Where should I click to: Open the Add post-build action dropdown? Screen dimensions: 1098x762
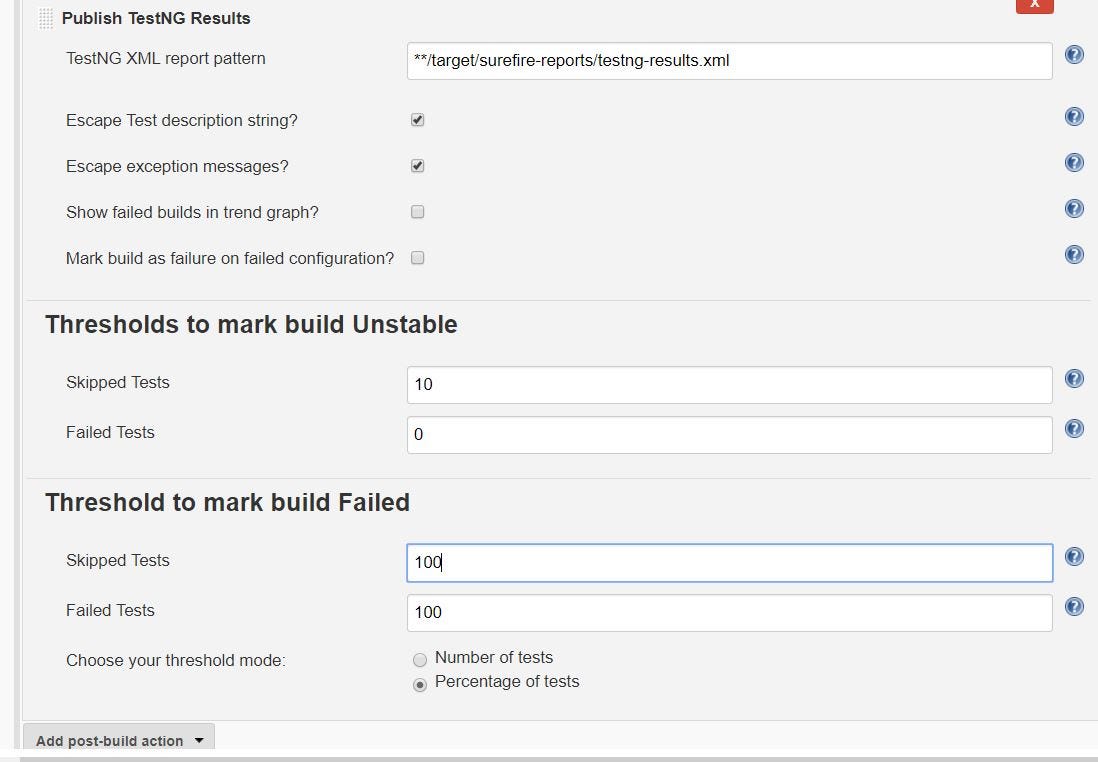coord(117,740)
